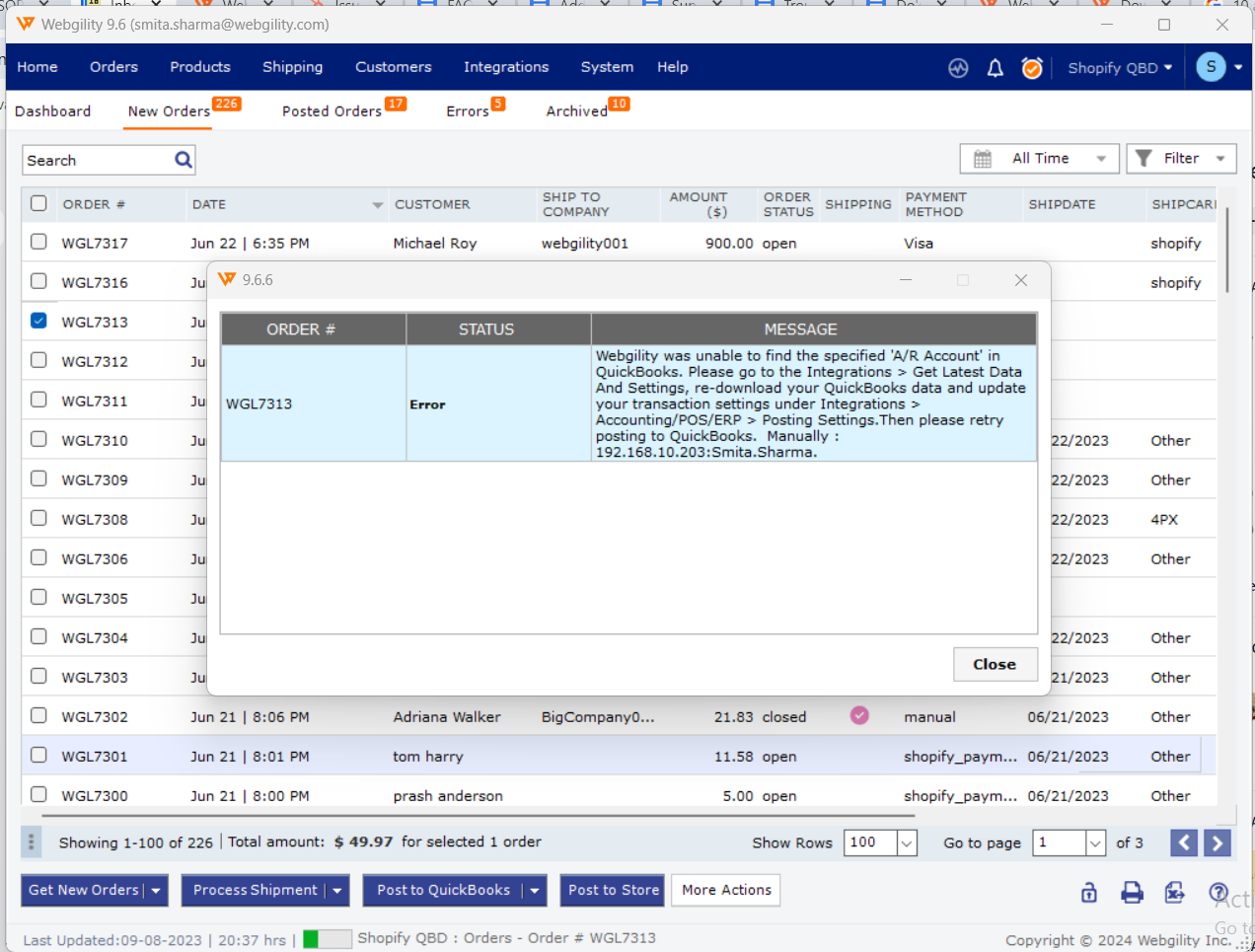Expand the Process Shipment arrow
1255x952 pixels.
point(337,890)
